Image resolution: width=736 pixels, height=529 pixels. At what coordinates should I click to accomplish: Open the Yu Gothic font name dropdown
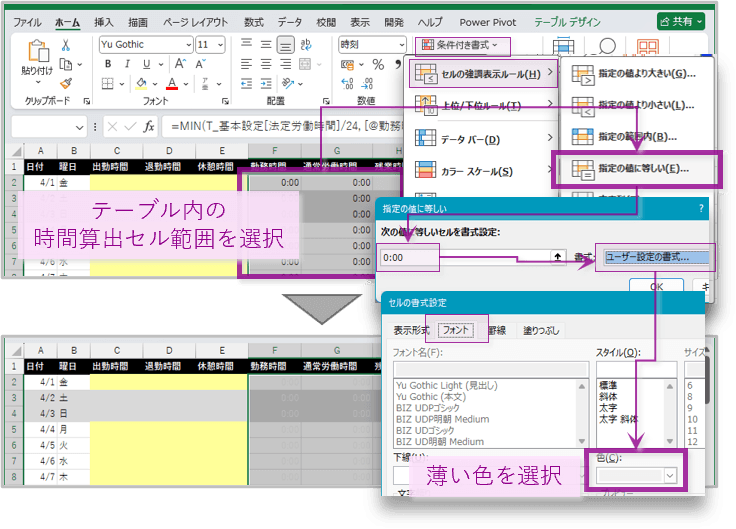(x=189, y=45)
